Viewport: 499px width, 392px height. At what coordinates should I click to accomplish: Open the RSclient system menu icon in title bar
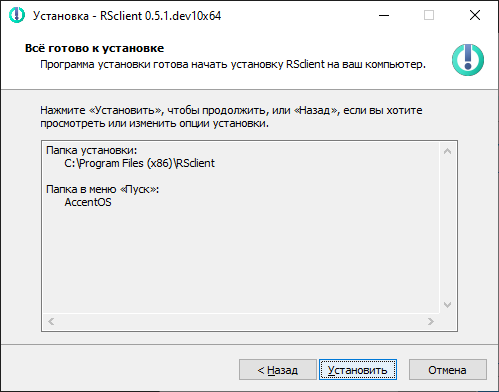click(17, 15)
